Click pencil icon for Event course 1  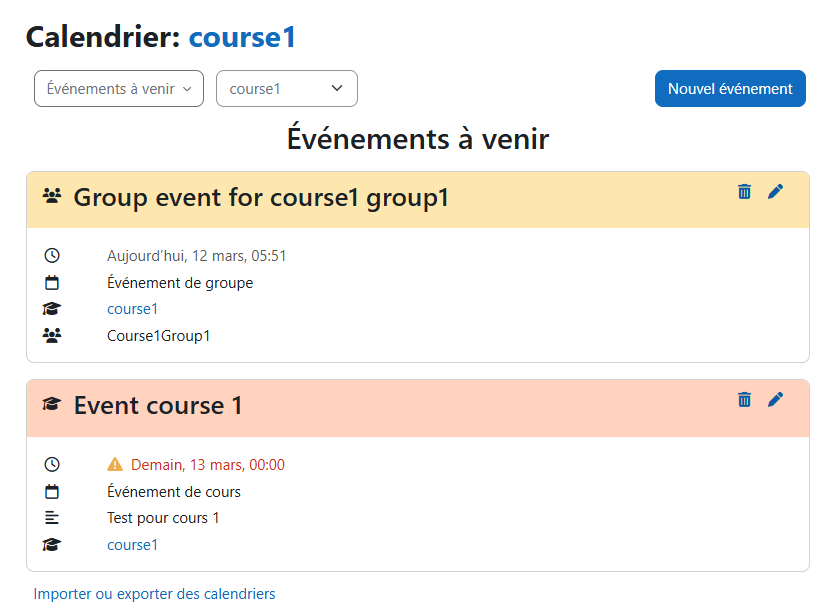tap(775, 399)
